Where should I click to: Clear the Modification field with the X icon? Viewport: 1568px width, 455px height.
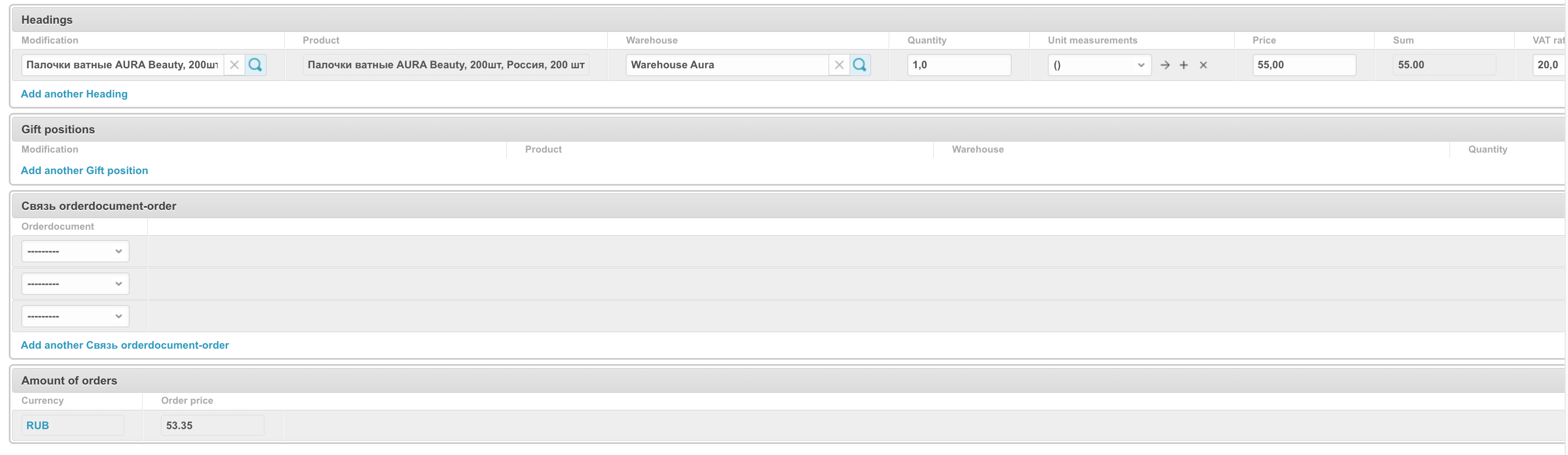[234, 65]
